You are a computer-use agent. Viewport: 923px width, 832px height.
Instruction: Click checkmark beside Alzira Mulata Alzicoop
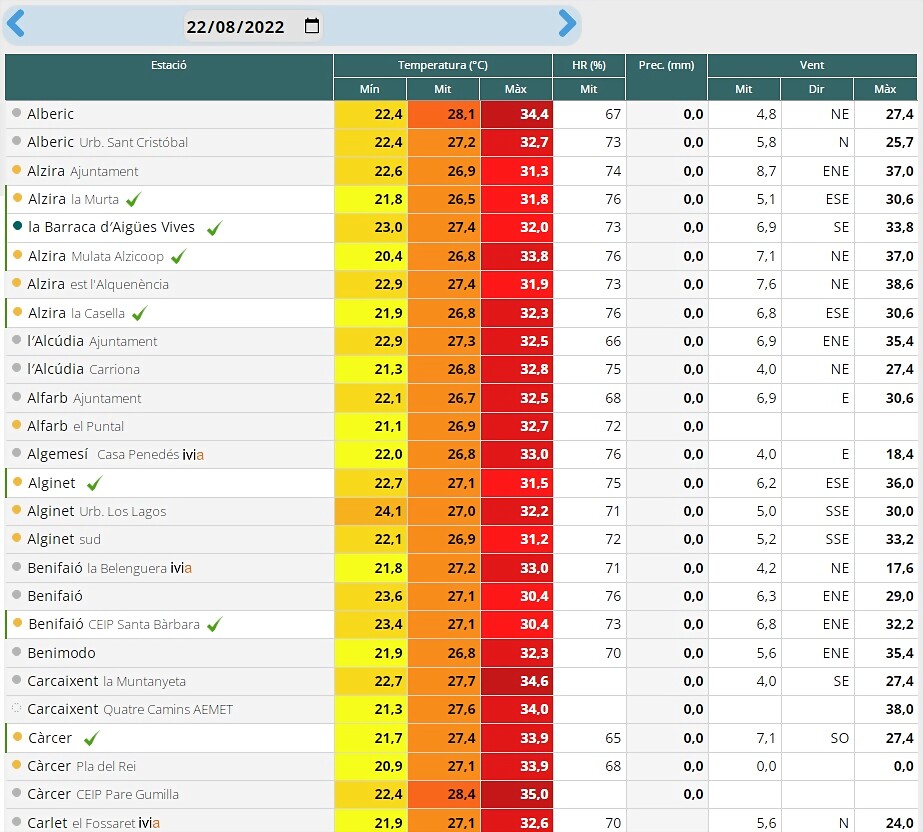[178, 257]
